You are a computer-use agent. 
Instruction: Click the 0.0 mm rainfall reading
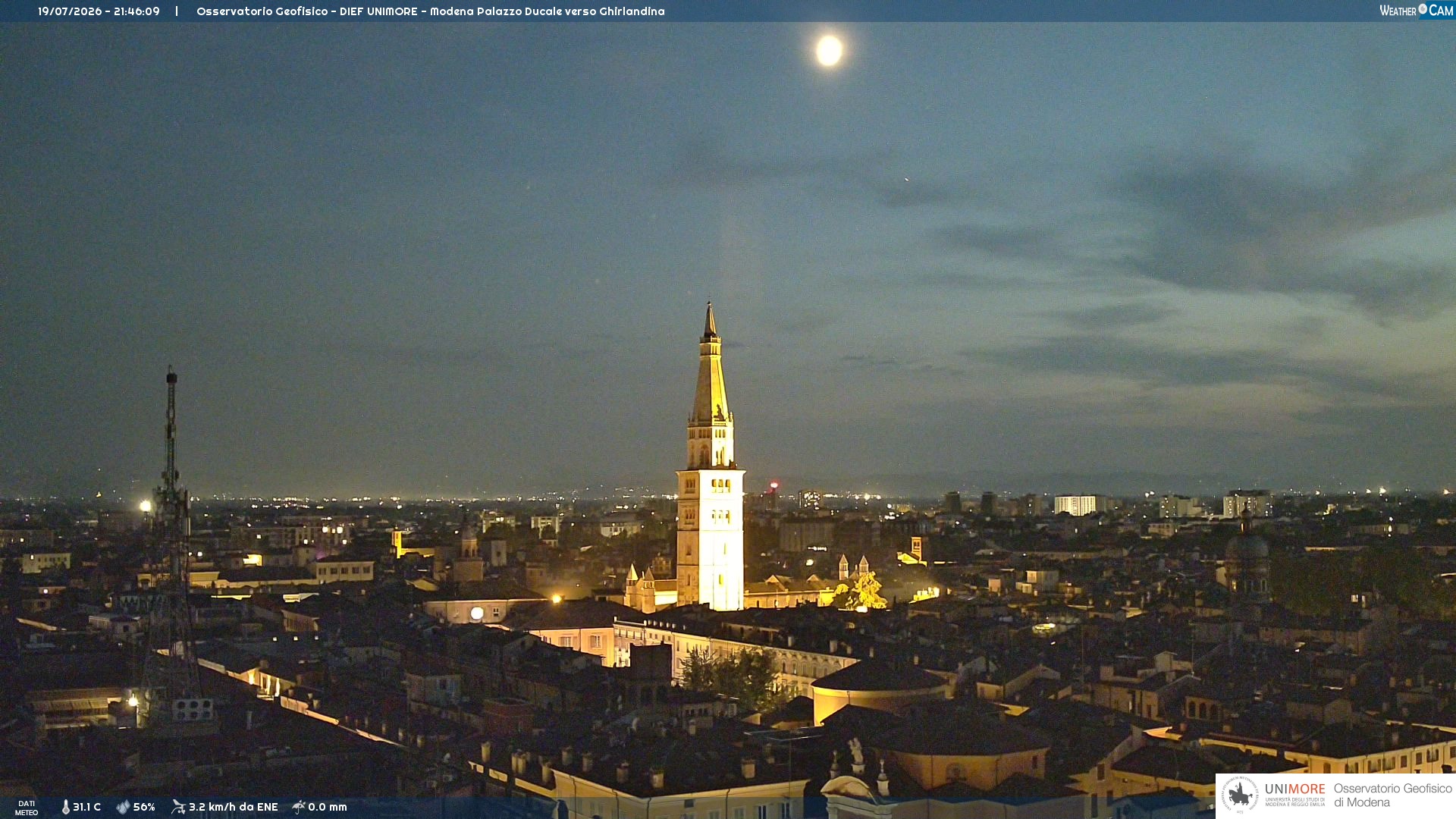point(328,807)
